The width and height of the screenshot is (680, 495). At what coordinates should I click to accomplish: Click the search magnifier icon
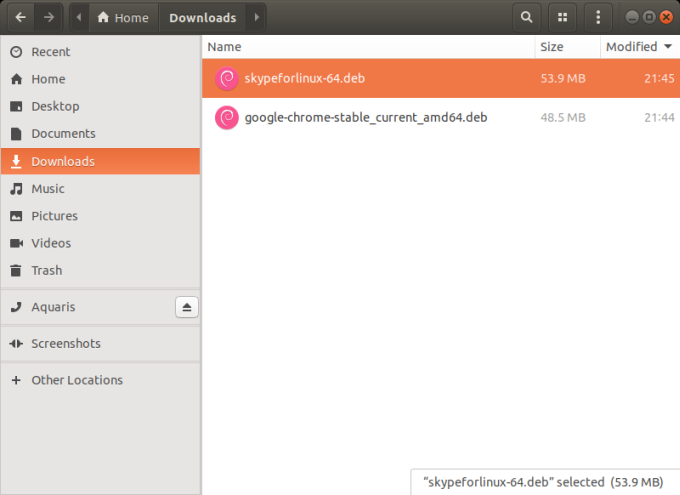(x=526, y=17)
